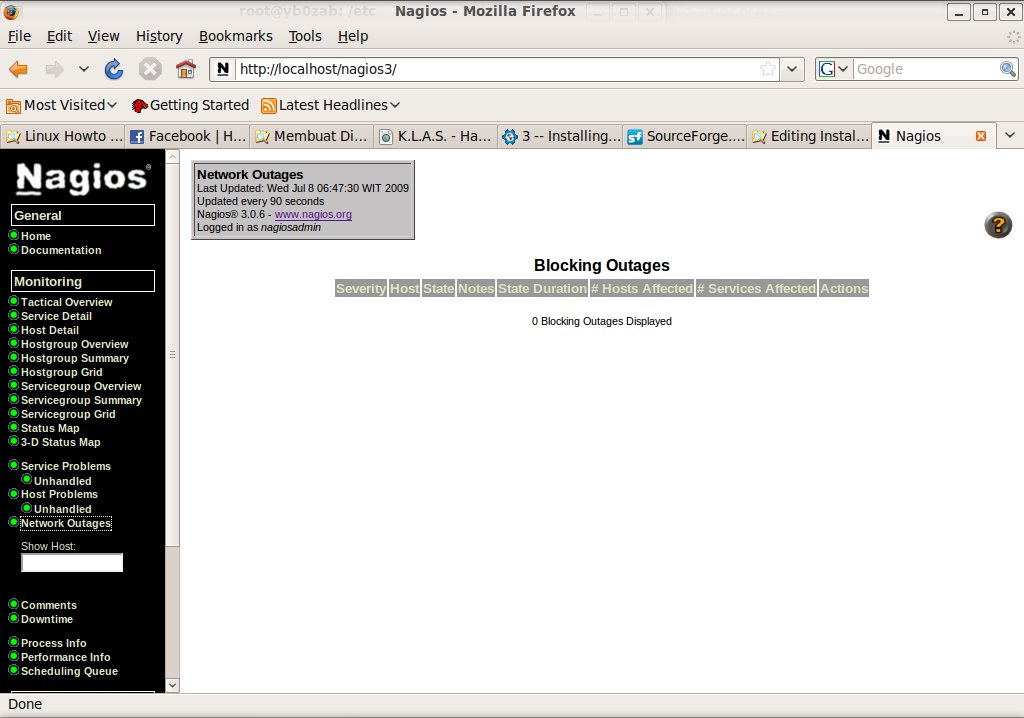
Task: Click the Stop loading icon
Action: point(150,69)
